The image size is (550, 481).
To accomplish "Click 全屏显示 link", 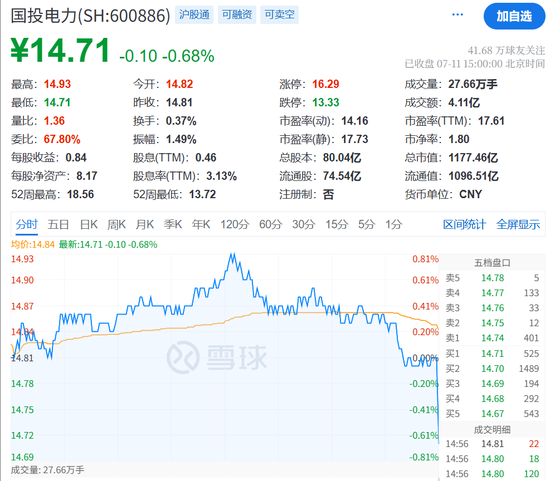I will pos(518,224).
